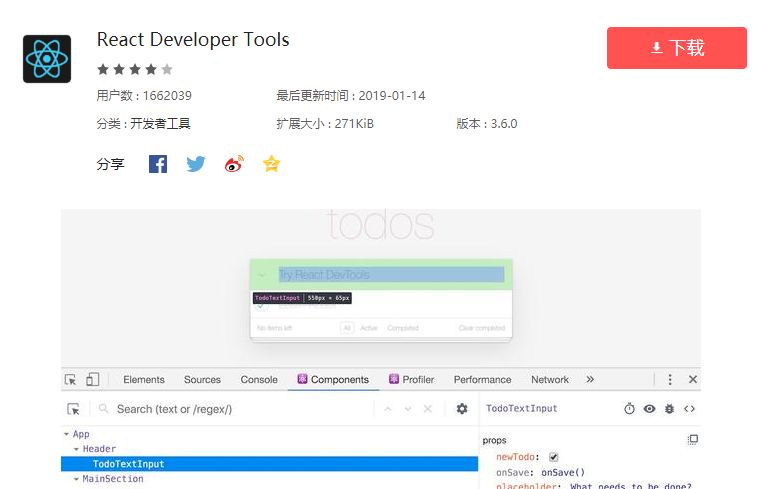Switch to the Elements tab

144,379
